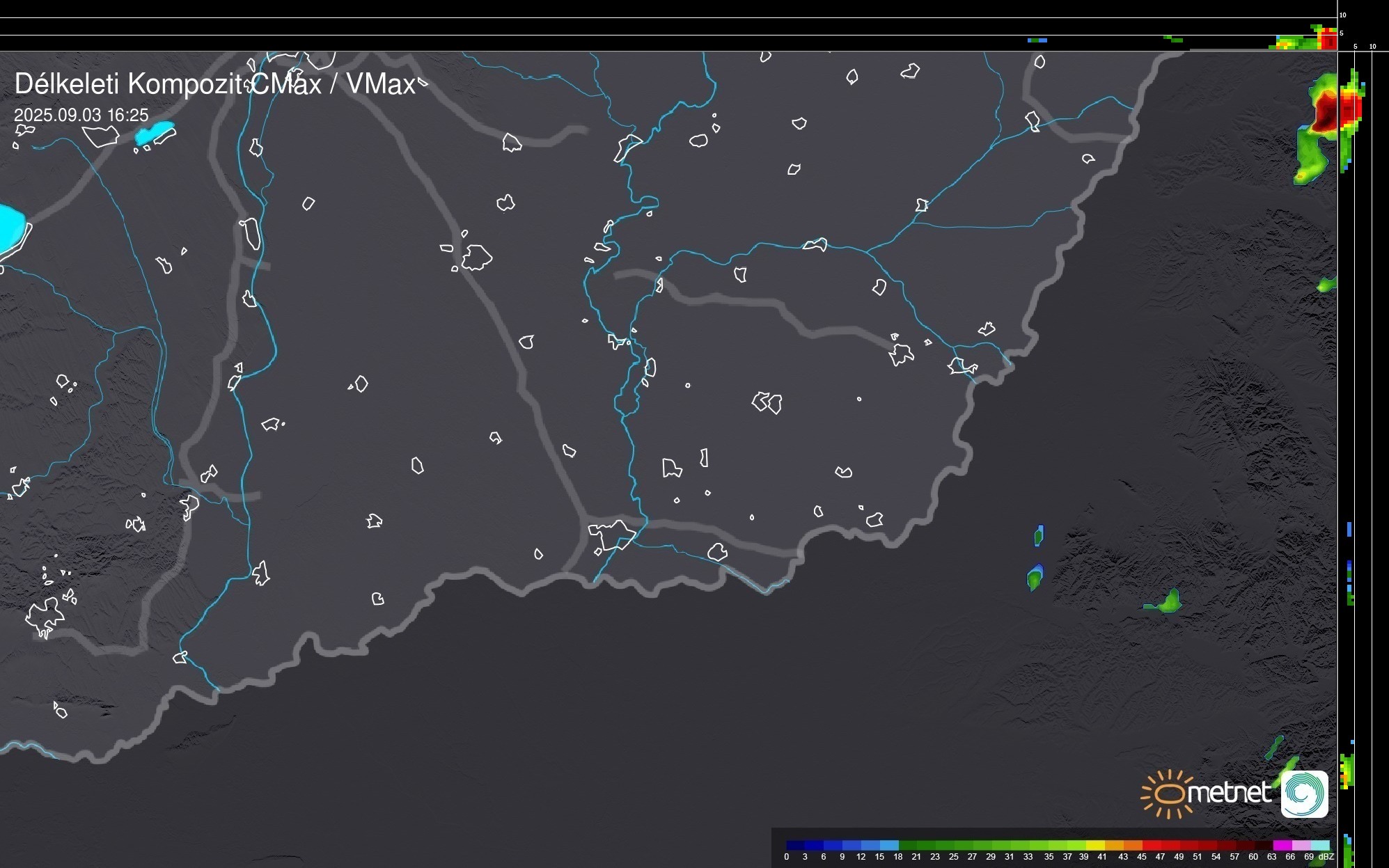Viewport: 1389px width, 868px height.
Task: Click the dBZ unit label on the legend
Action: [1326, 857]
